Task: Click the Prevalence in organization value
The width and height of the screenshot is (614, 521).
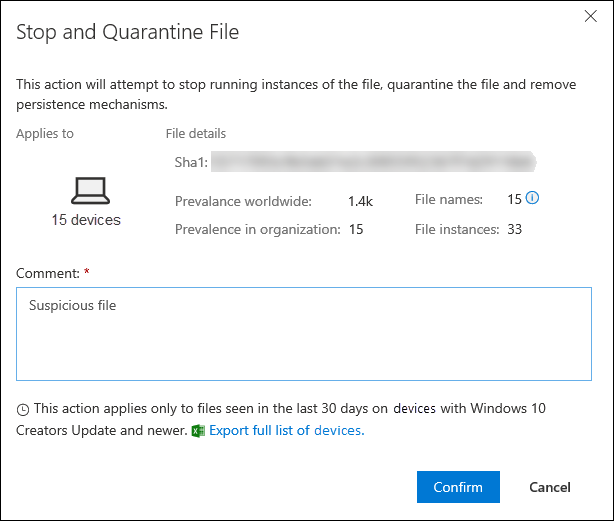Action: [x=356, y=229]
